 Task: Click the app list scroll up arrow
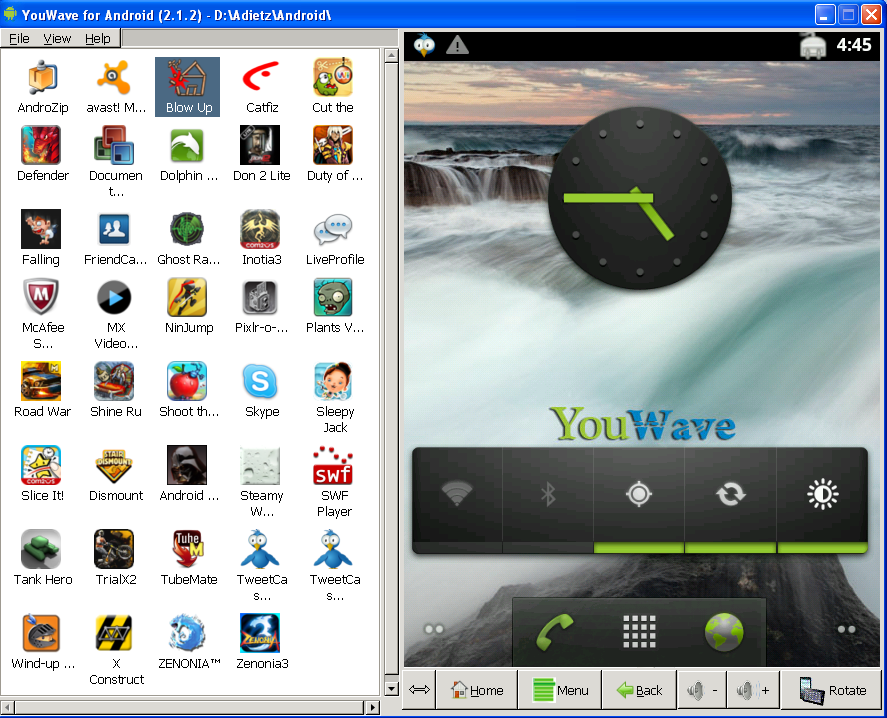(x=391, y=55)
